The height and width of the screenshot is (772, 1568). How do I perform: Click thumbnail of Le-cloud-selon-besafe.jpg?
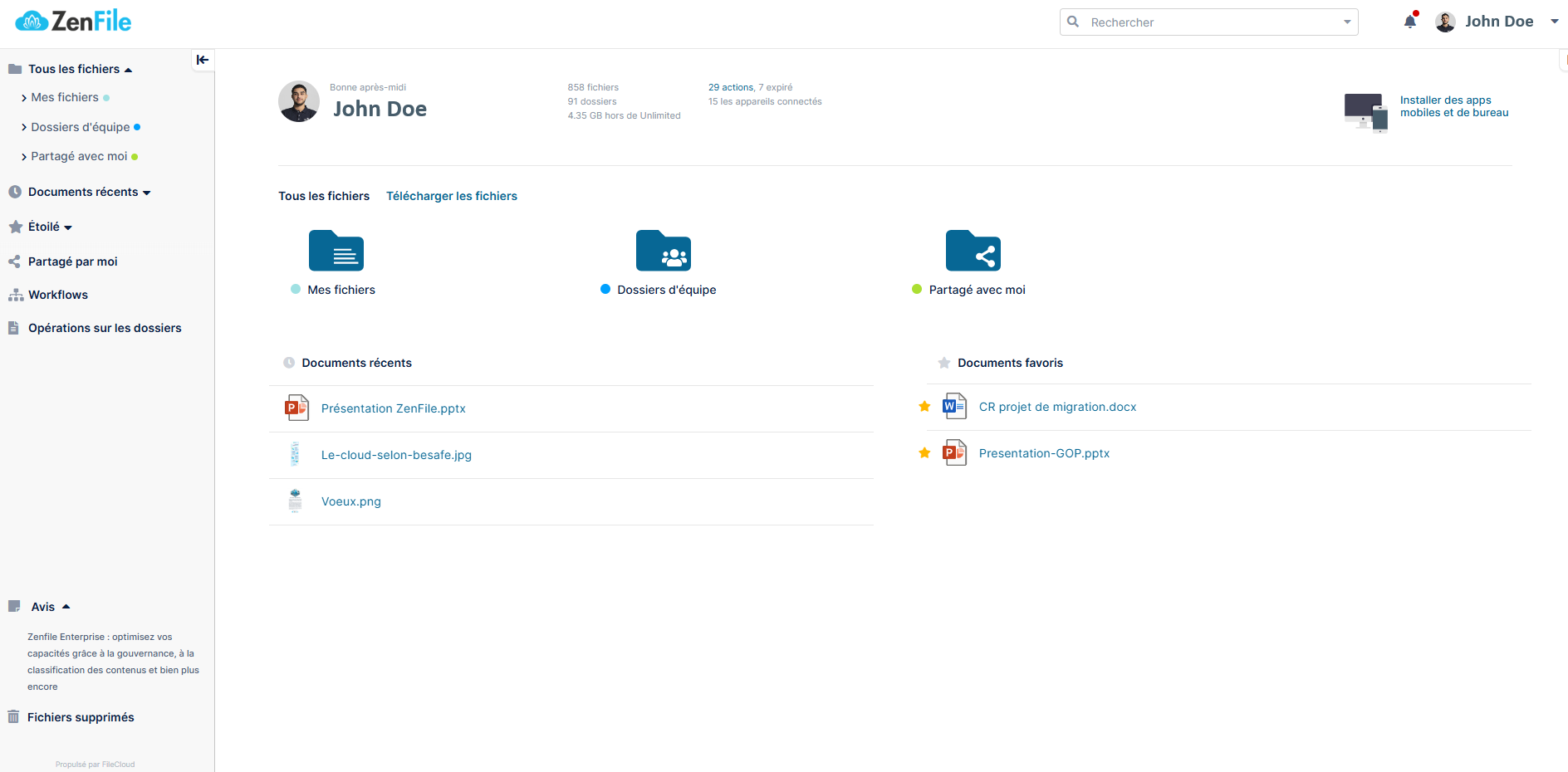[295, 454]
